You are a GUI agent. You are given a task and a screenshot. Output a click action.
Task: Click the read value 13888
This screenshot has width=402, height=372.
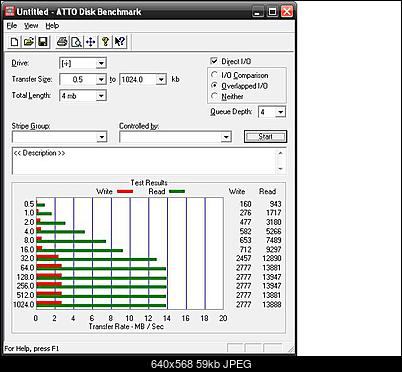pyautogui.click(x=272, y=304)
